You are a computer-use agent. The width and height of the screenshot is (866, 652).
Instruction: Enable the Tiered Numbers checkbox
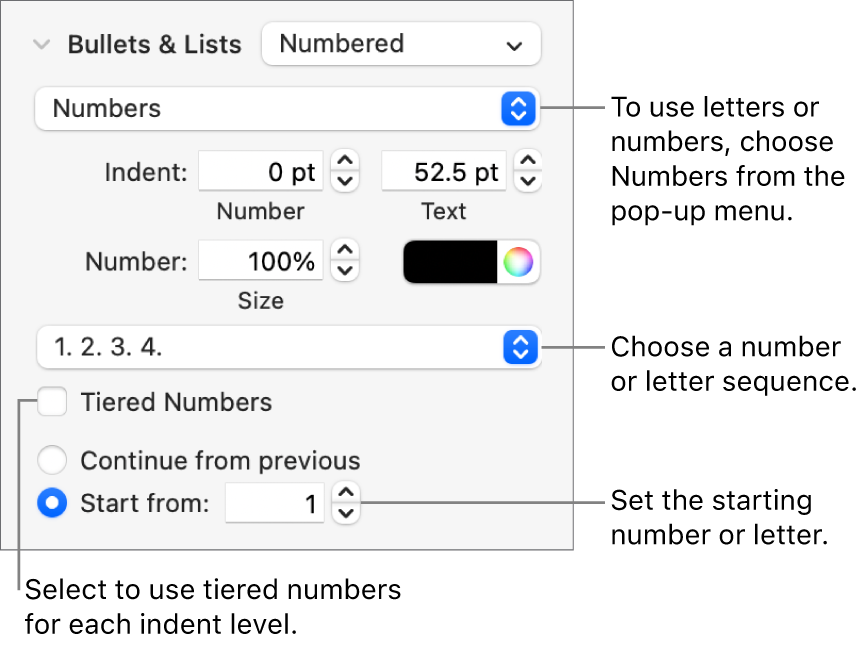tap(52, 403)
